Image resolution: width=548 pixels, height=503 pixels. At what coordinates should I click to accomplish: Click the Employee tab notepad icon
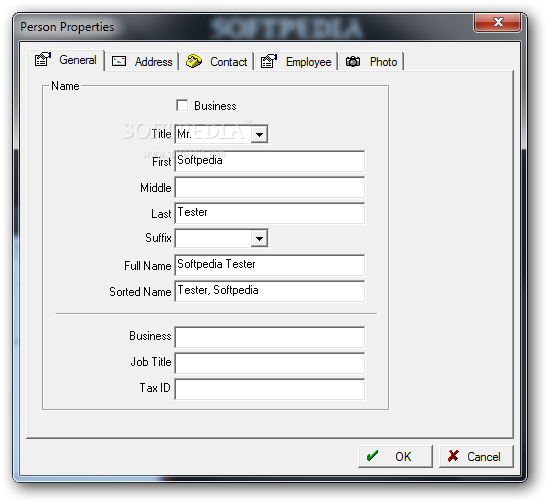coord(269,61)
